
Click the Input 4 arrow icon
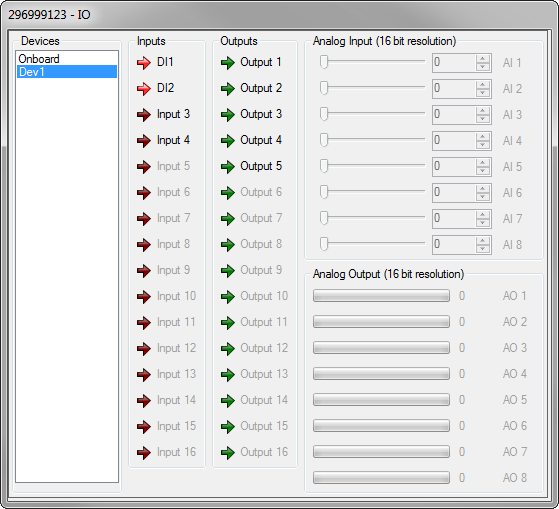pyautogui.click(x=144, y=141)
